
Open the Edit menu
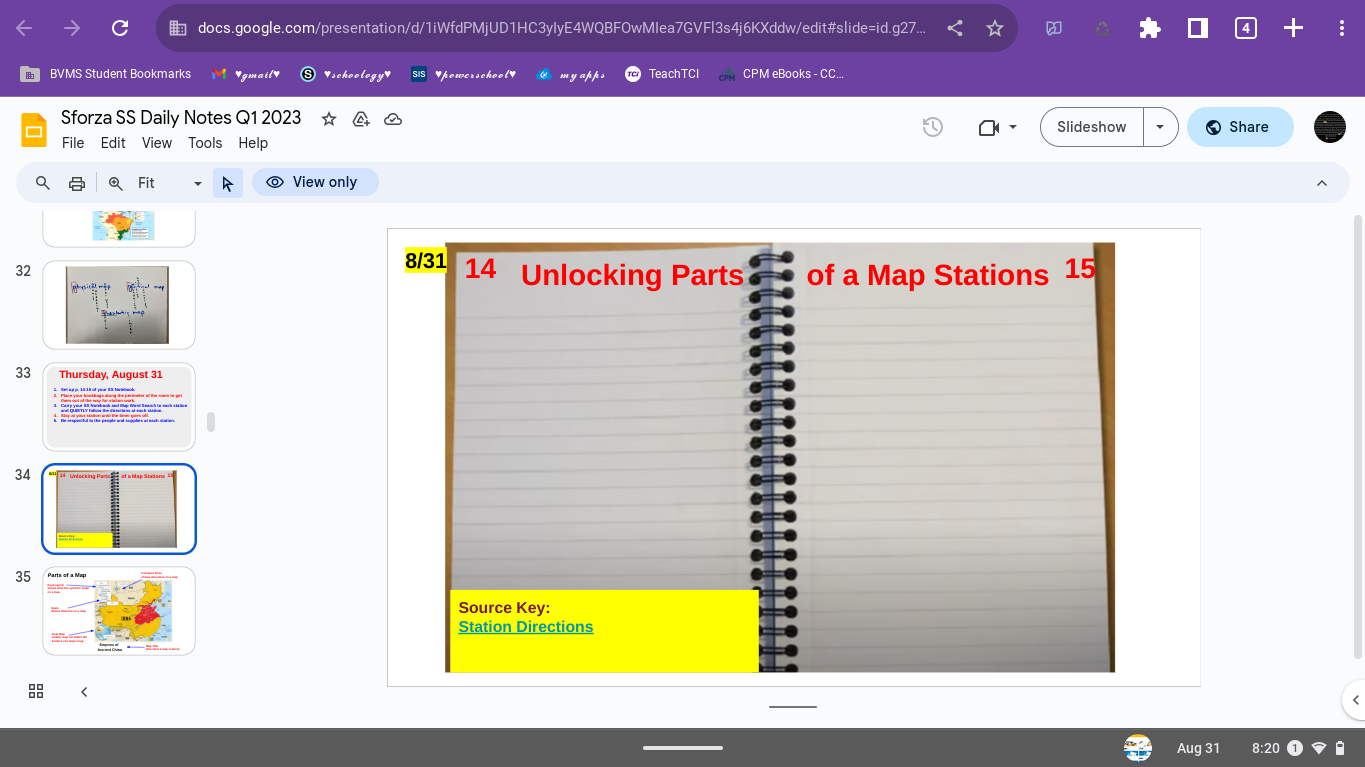point(113,143)
